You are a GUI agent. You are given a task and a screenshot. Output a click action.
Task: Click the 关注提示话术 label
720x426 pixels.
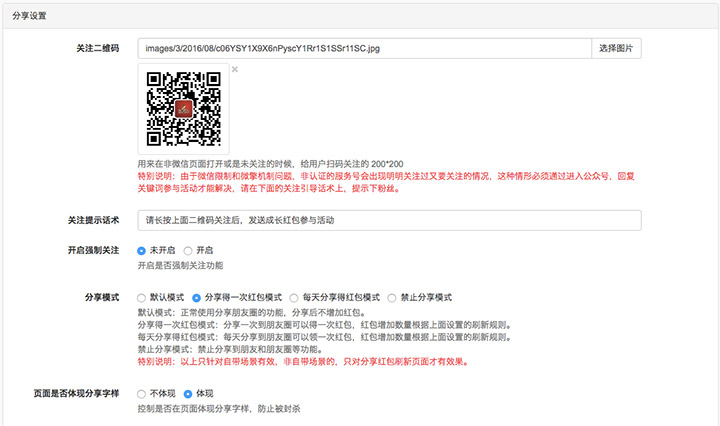(x=94, y=220)
